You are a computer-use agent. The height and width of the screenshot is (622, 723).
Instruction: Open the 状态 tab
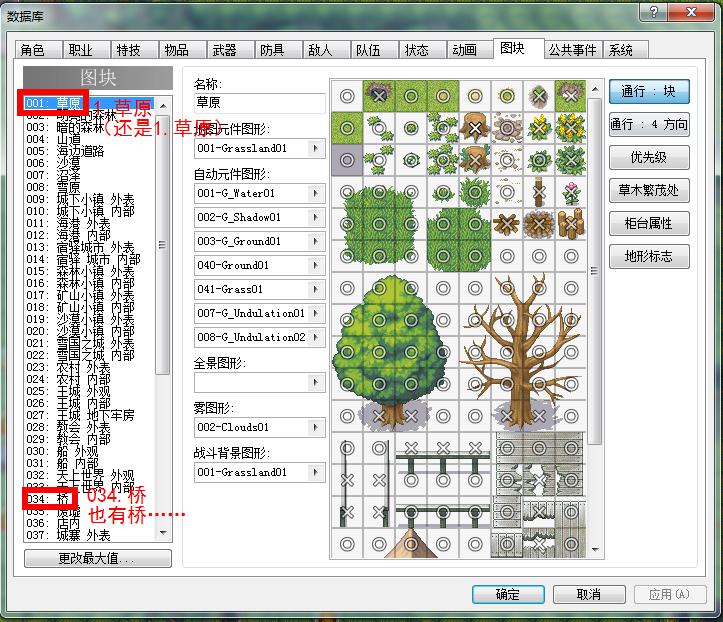point(422,49)
